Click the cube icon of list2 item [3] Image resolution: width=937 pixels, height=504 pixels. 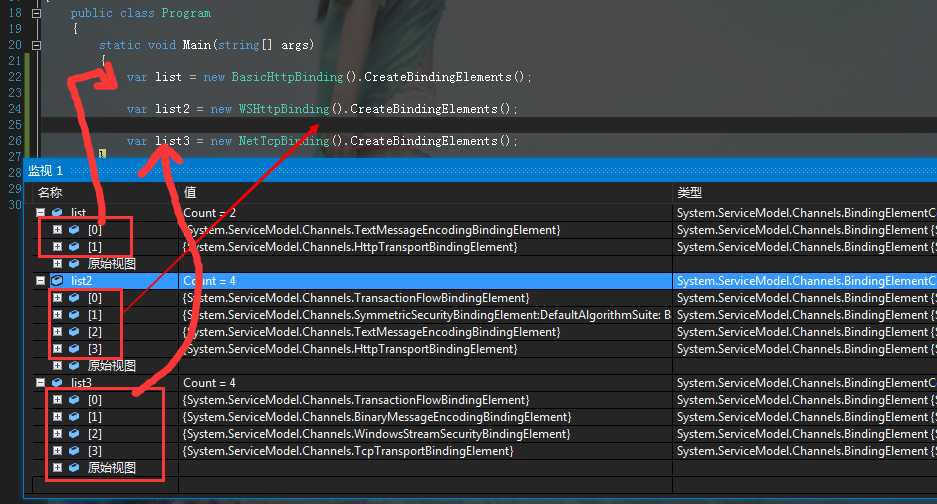(74, 349)
